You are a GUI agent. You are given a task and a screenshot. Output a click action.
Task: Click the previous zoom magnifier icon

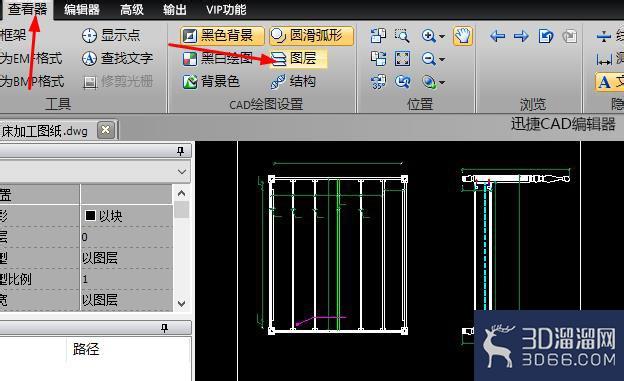coord(402,82)
